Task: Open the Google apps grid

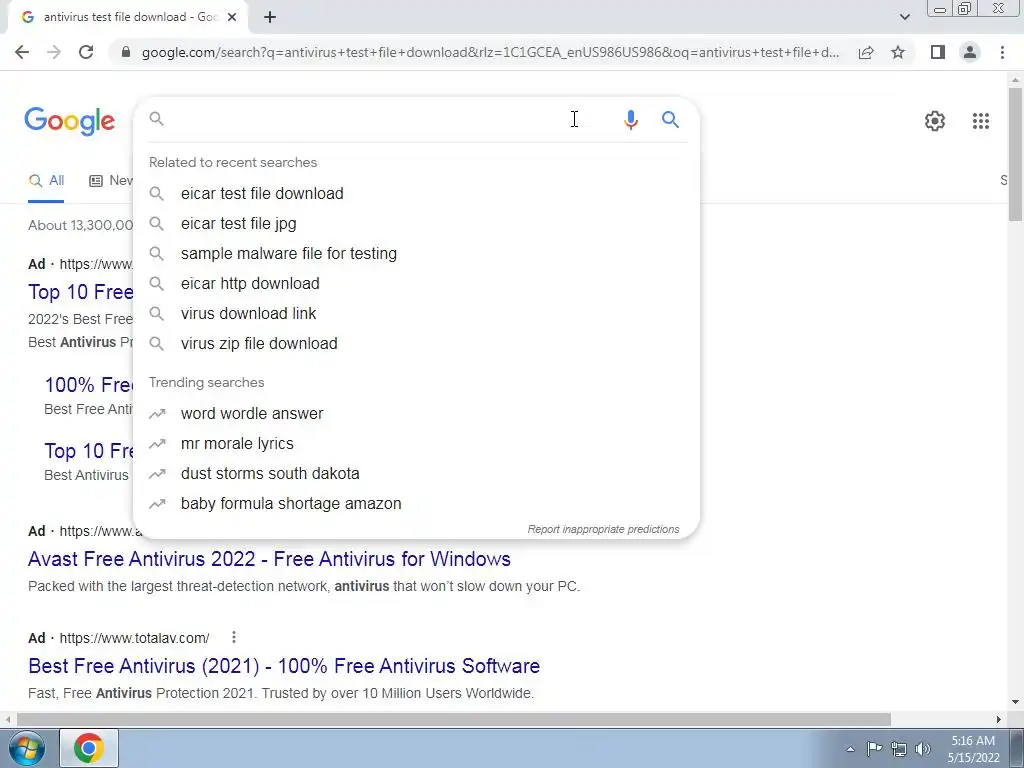Action: pyautogui.click(x=980, y=121)
